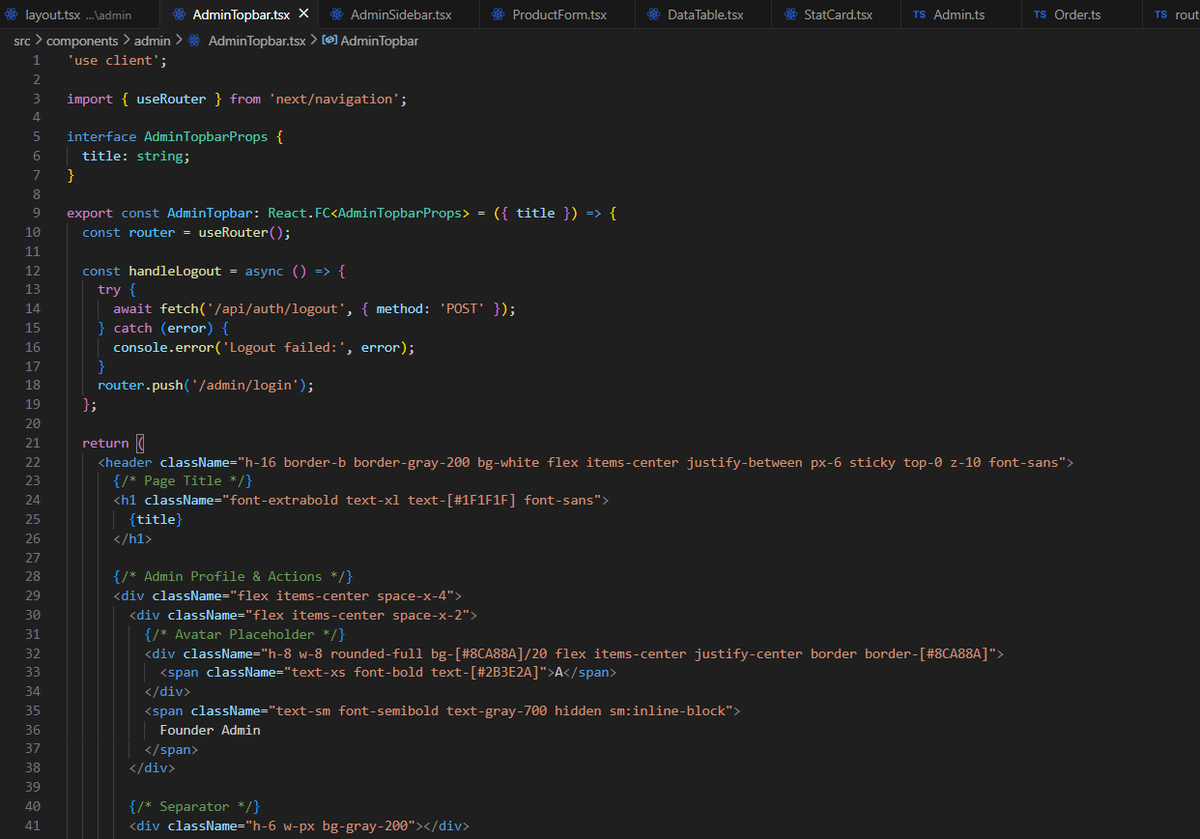
Task: Click the 'Logout failed:' string
Action: pyautogui.click(x=283, y=347)
